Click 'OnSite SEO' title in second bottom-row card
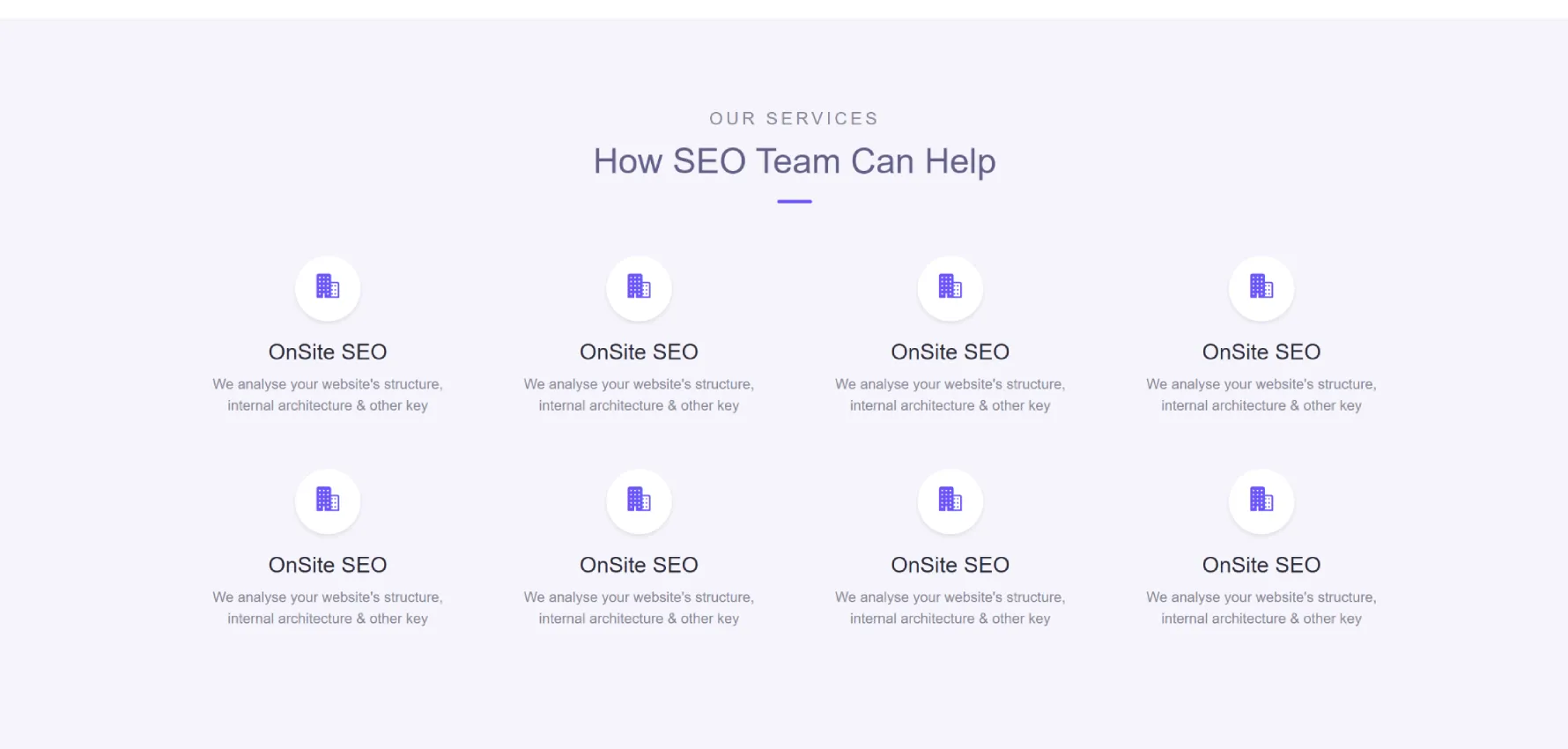 point(639,565)
